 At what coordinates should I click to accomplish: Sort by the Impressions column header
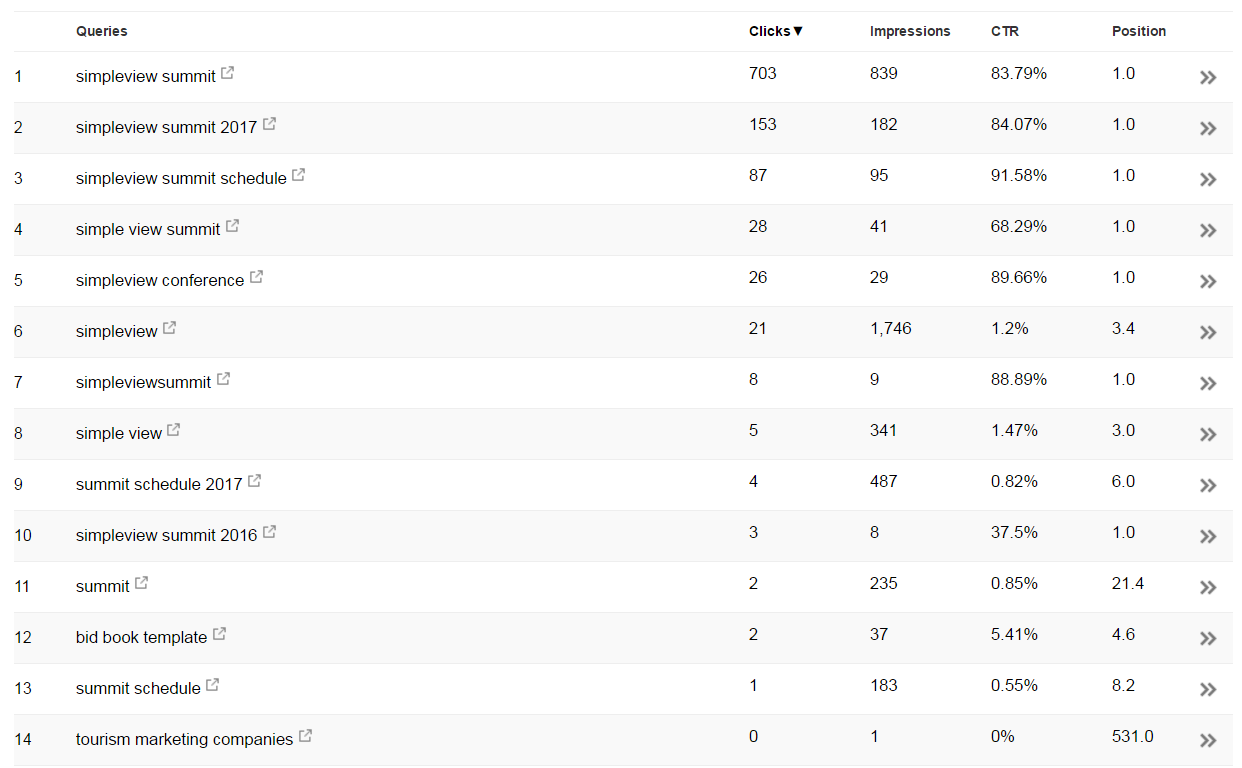[x=910, y=31]
